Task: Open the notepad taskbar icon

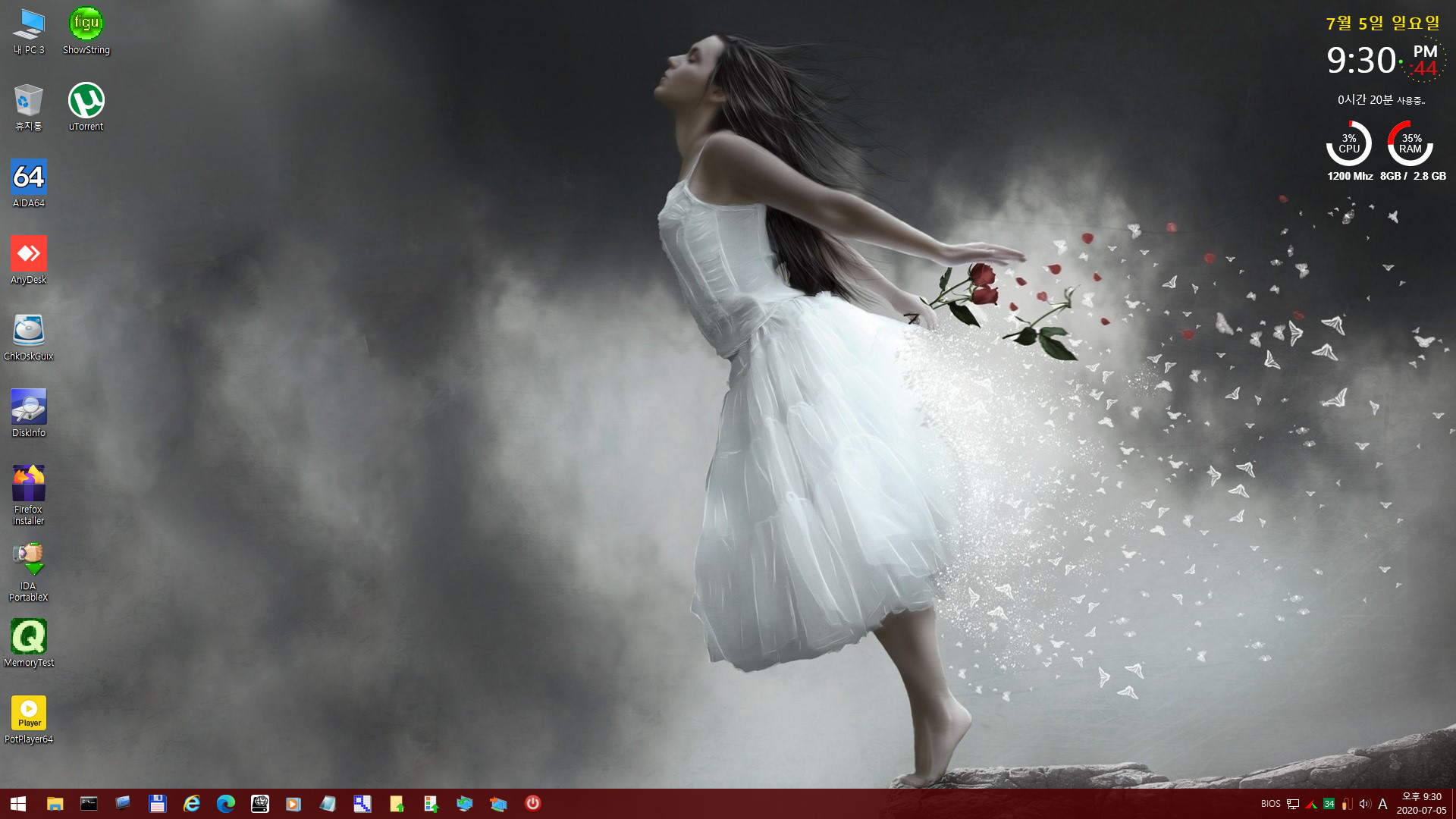Action: tap(328, 804)
